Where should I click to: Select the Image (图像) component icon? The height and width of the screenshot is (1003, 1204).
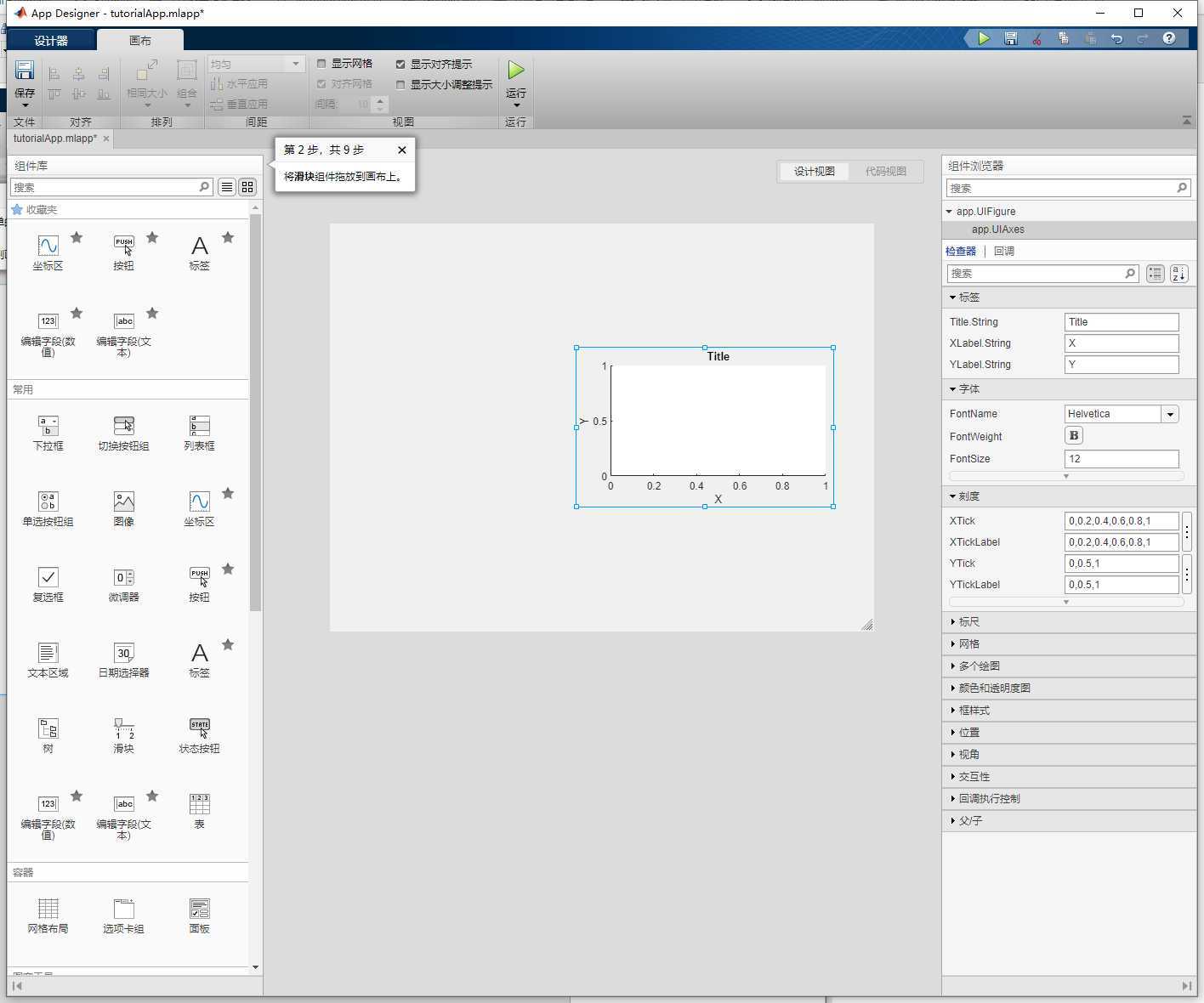pos(124,502)
